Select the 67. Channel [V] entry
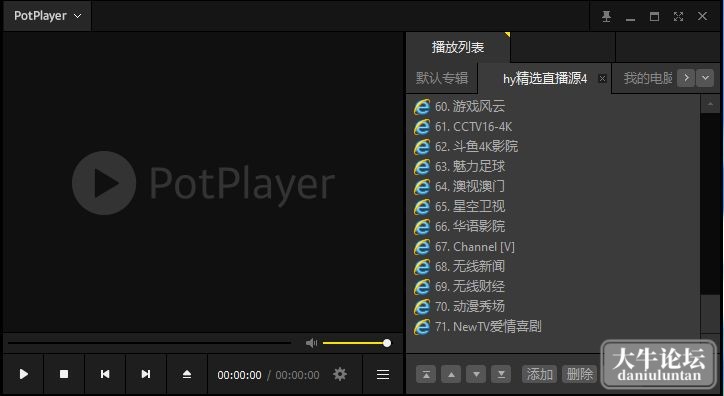Viewport: 724px width, 396px height. coord(474,247)
